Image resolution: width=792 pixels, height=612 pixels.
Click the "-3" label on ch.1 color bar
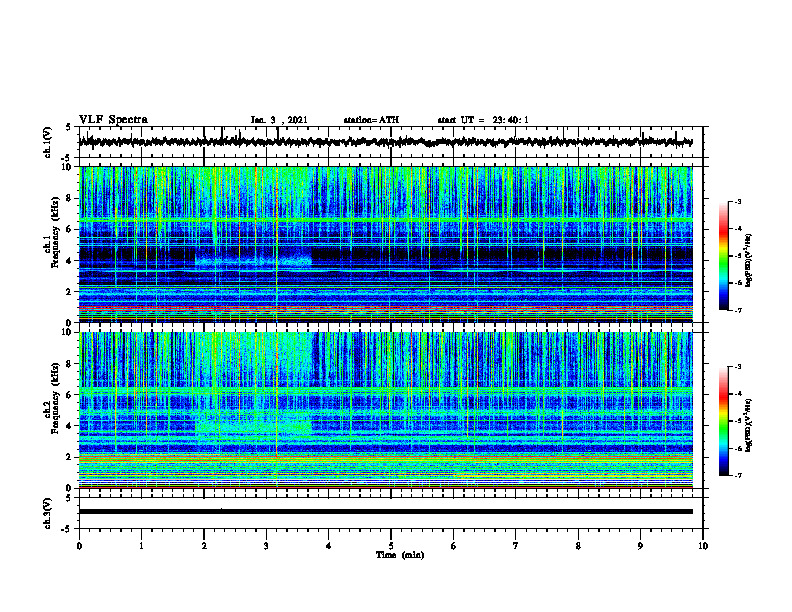738,201
